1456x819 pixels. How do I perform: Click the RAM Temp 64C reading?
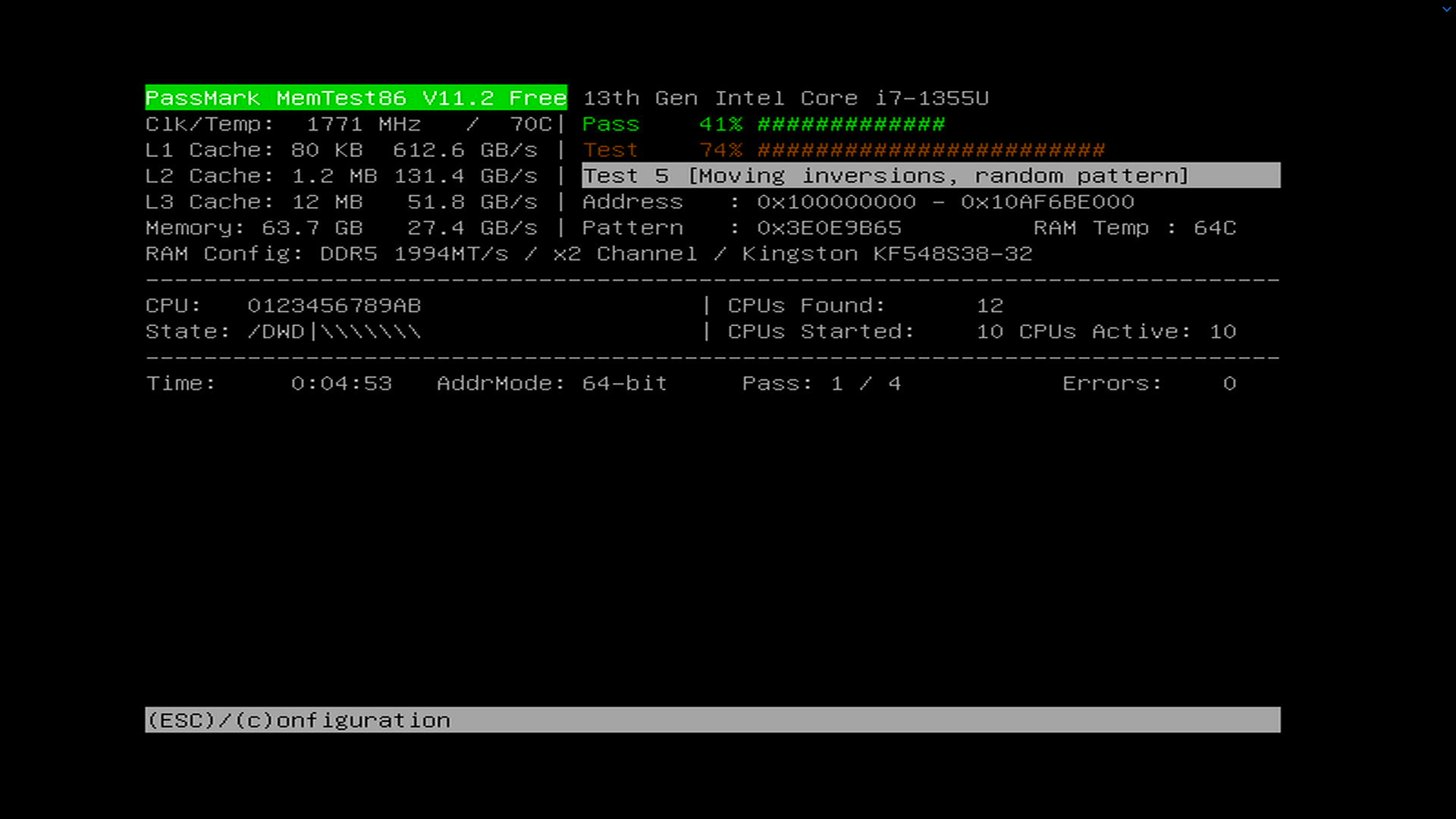click(x=1214, y=228)
